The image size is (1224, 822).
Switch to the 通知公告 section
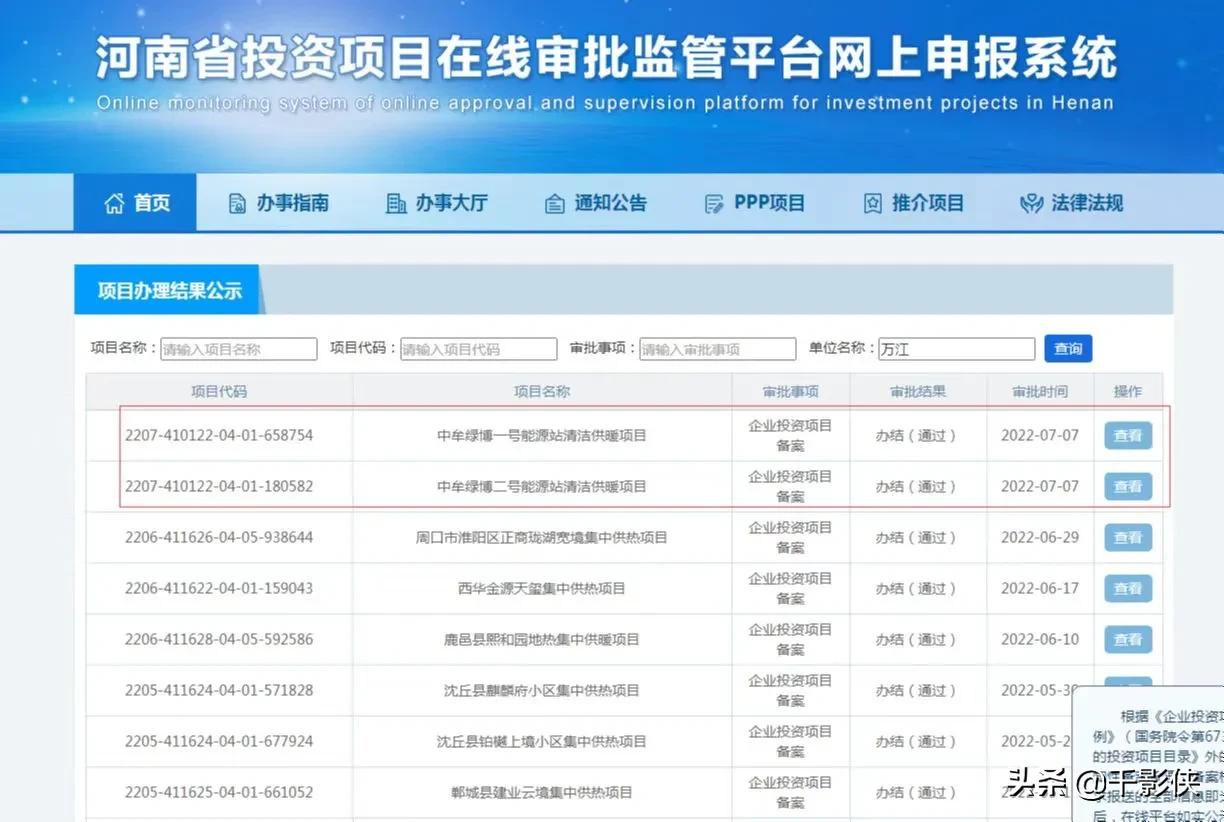(596, 202)
